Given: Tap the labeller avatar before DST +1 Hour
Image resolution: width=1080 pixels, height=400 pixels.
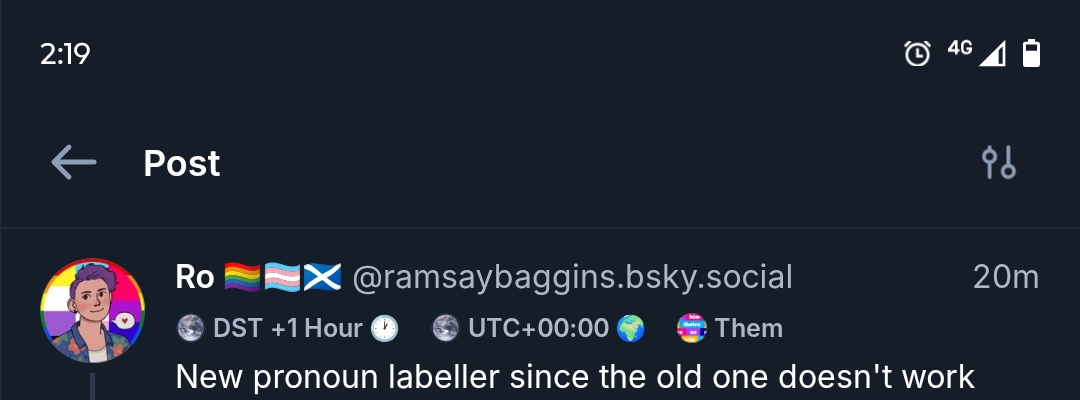Looking at the screenshot, I should pyautogui.click(x=190, y=328).
